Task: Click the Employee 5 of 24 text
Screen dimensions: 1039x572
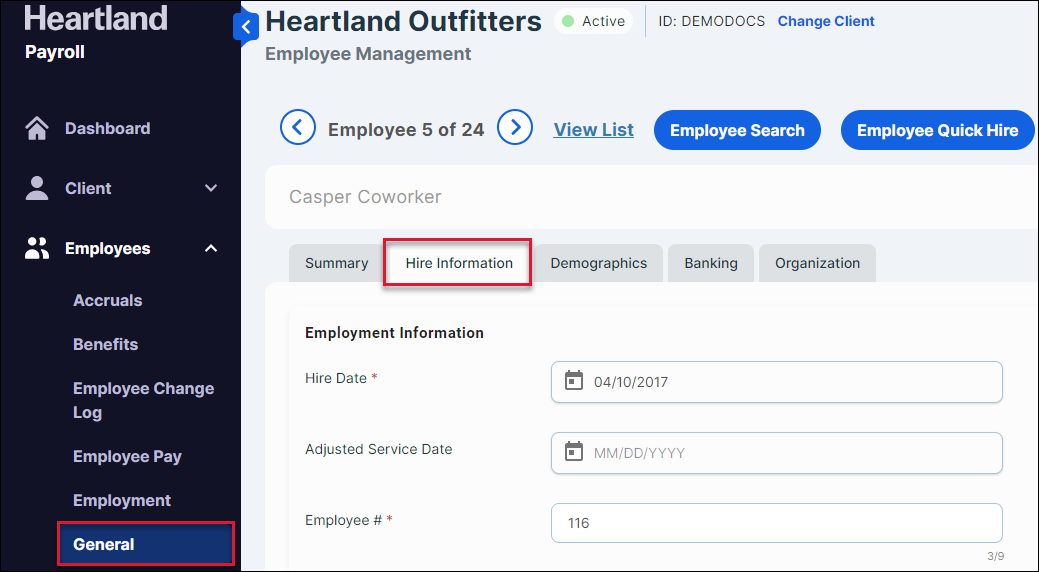Action: [x=406, y=129]
